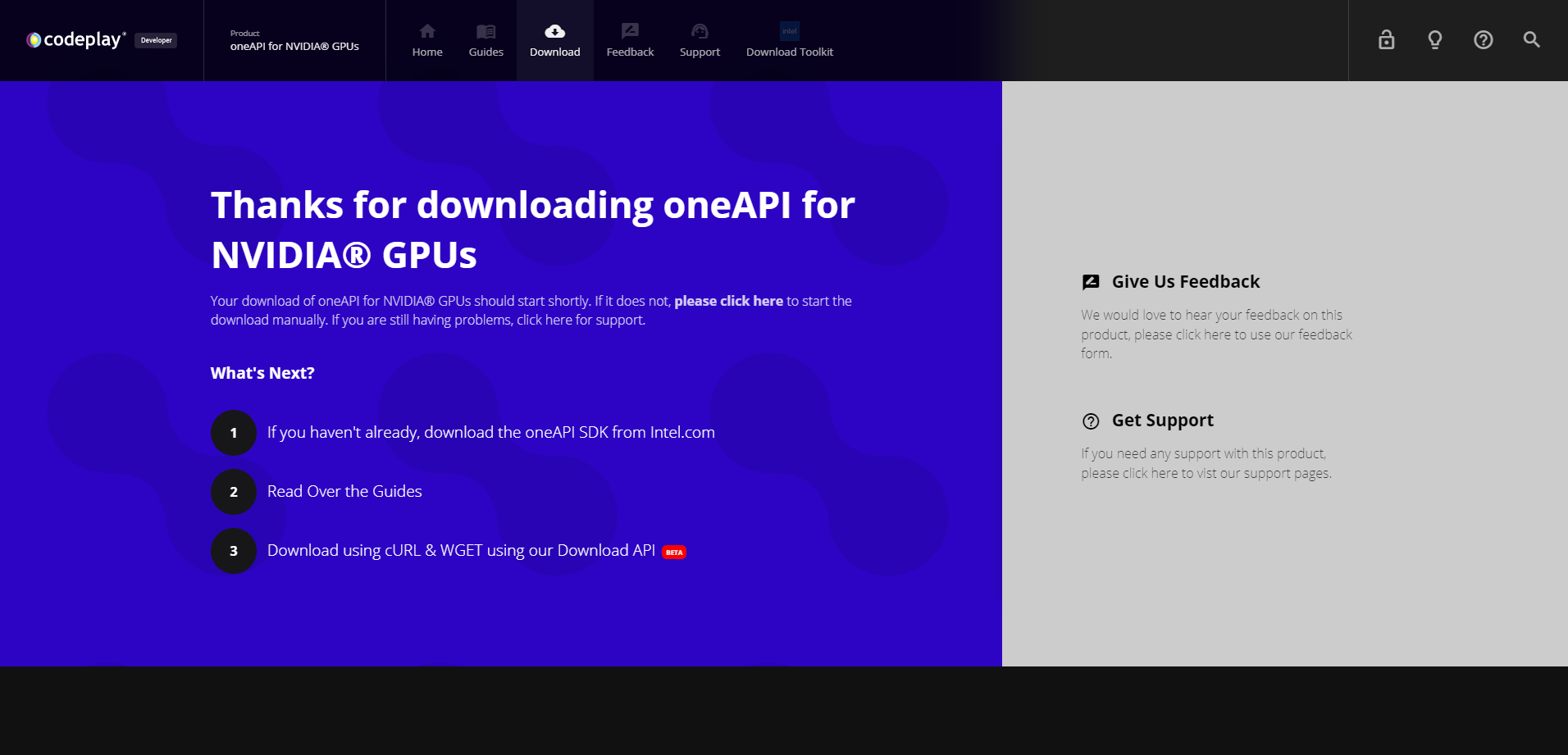Open the Get Support heading
Viewport: 1568px width, 755px height.
1162,420
